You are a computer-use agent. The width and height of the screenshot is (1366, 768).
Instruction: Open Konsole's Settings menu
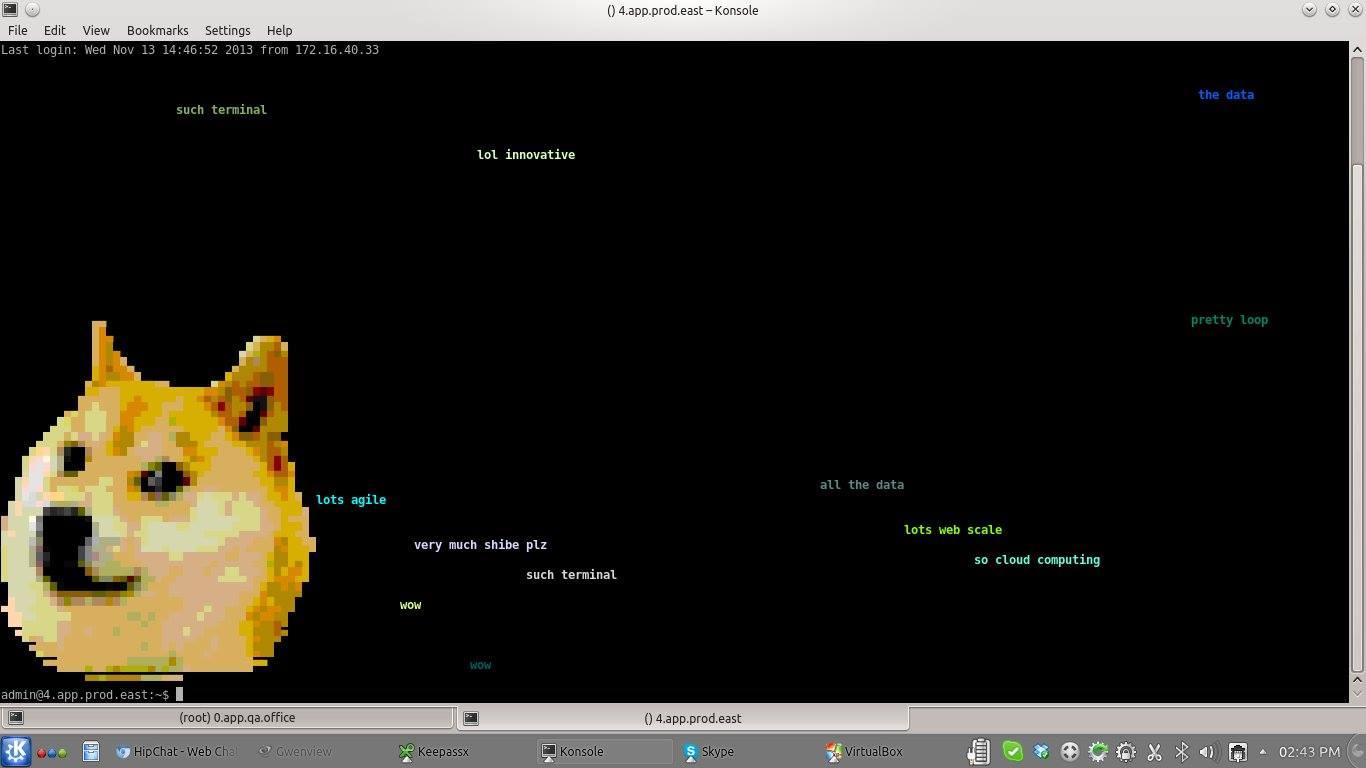pos(227,30)
